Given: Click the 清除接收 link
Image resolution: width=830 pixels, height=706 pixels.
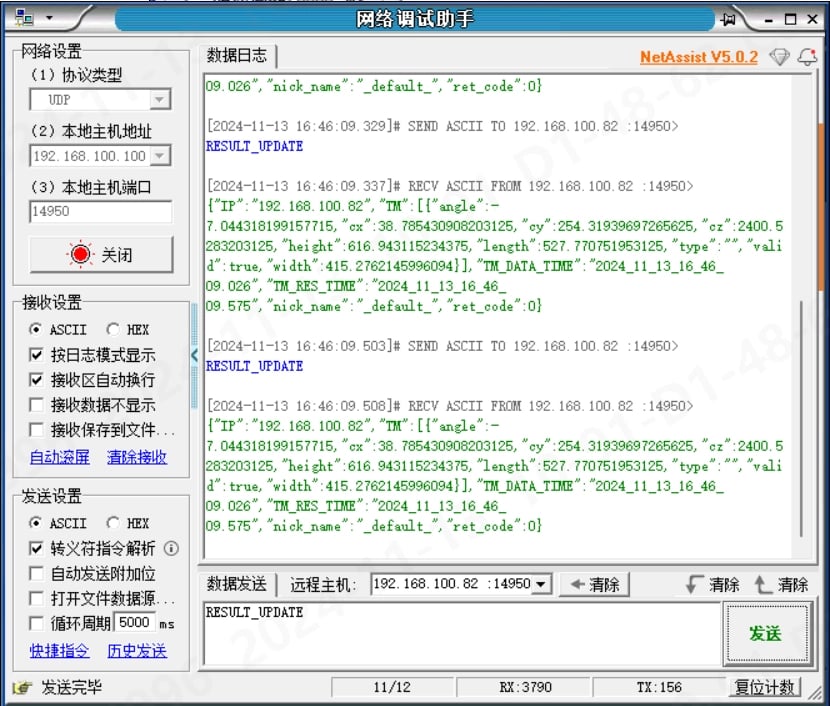Looking at the screenshot, I should point(137,457).
